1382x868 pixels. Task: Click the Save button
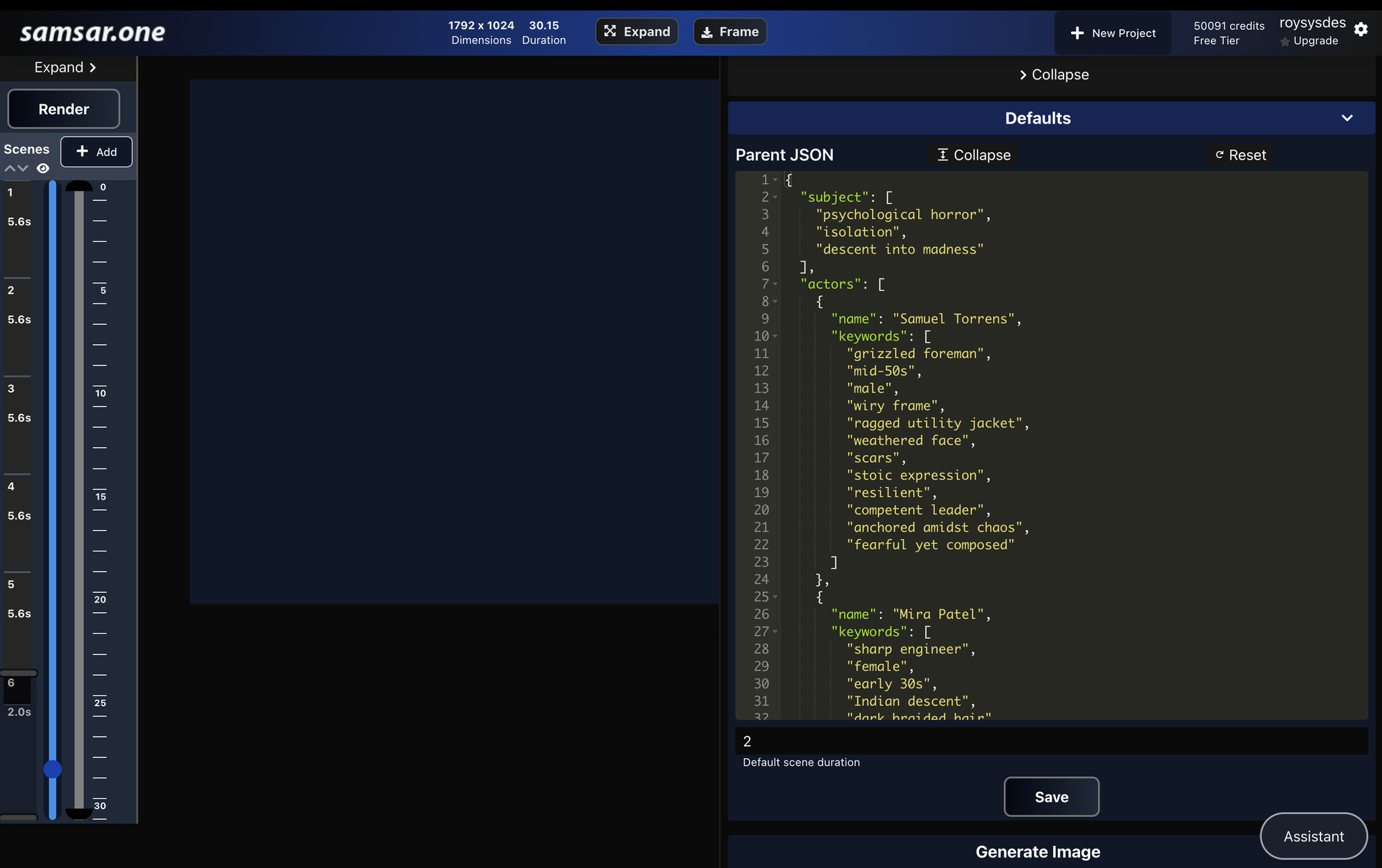click(1051, 797)
